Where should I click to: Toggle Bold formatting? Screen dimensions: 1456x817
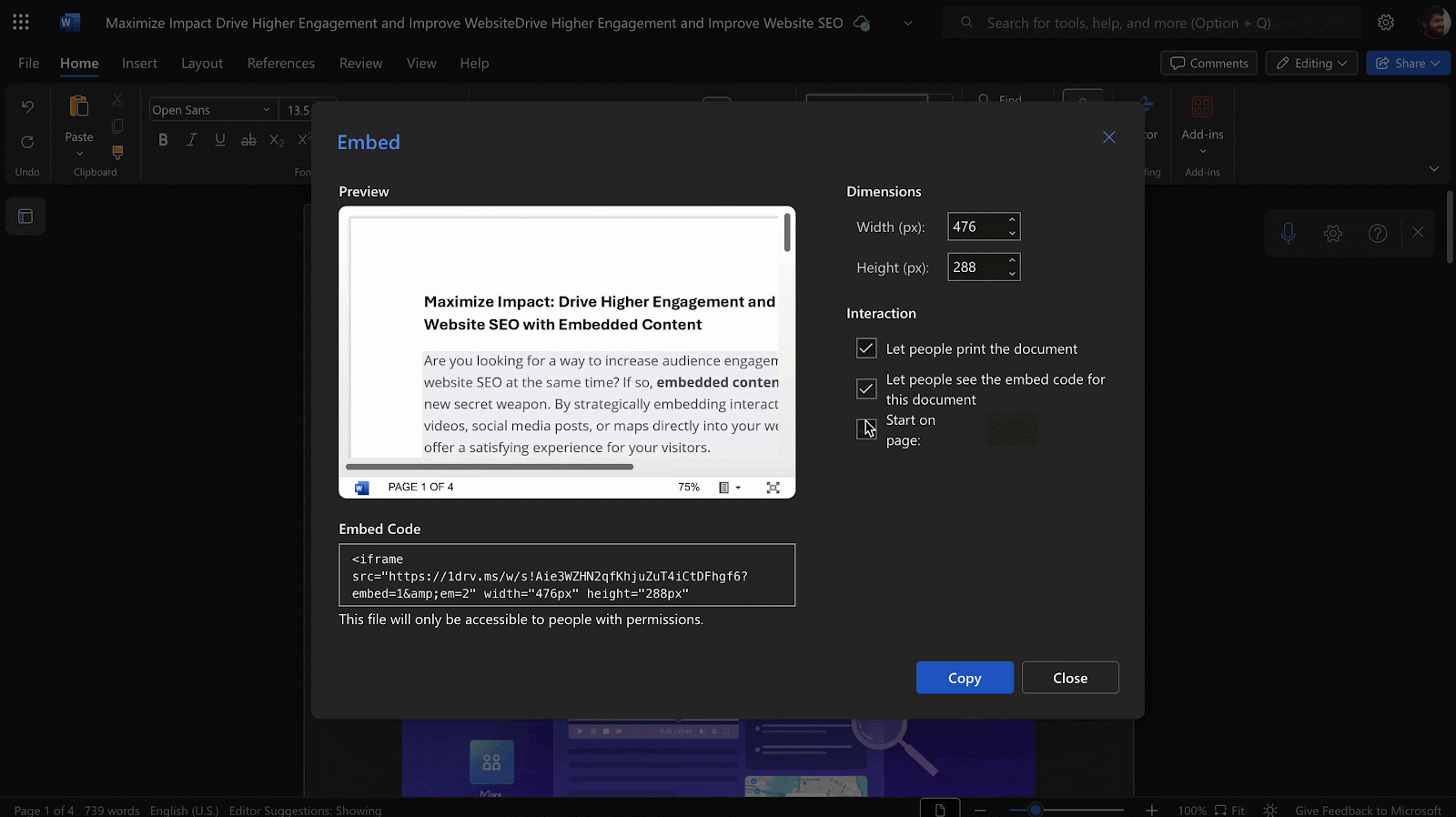(163, 139)
